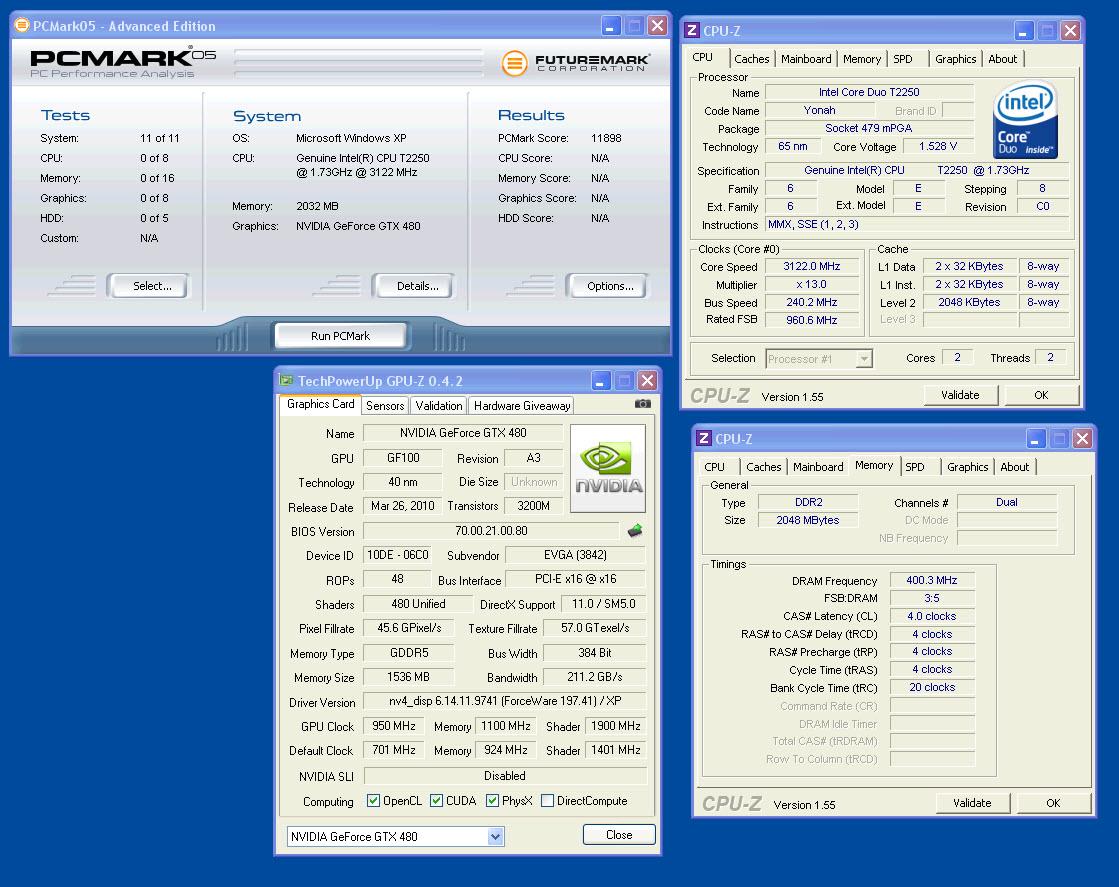Click the Close button in GPU-Z
1119x887 pixels.
coord(619,835)
